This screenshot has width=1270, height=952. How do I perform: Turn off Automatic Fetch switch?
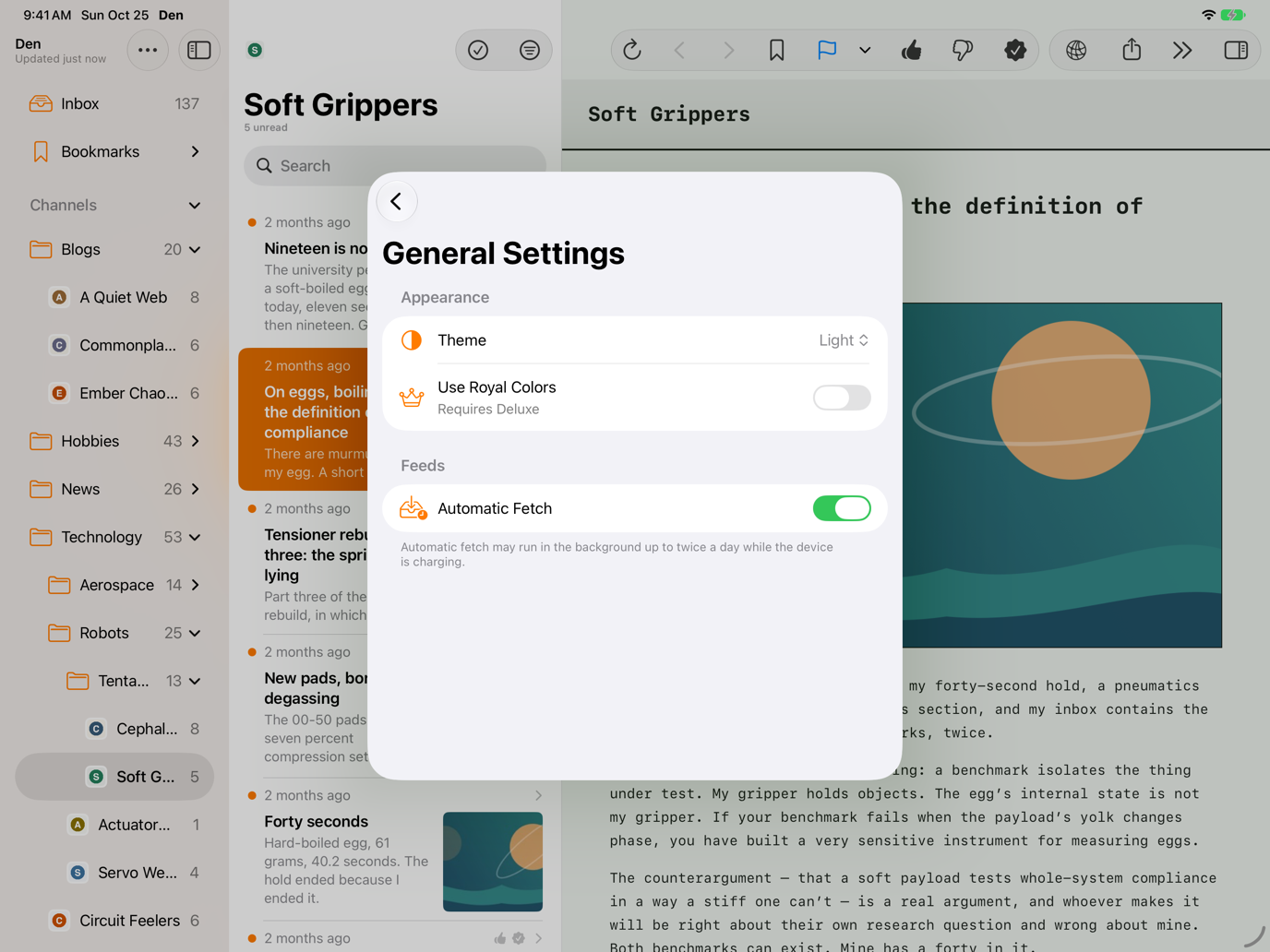pos(841,508)
